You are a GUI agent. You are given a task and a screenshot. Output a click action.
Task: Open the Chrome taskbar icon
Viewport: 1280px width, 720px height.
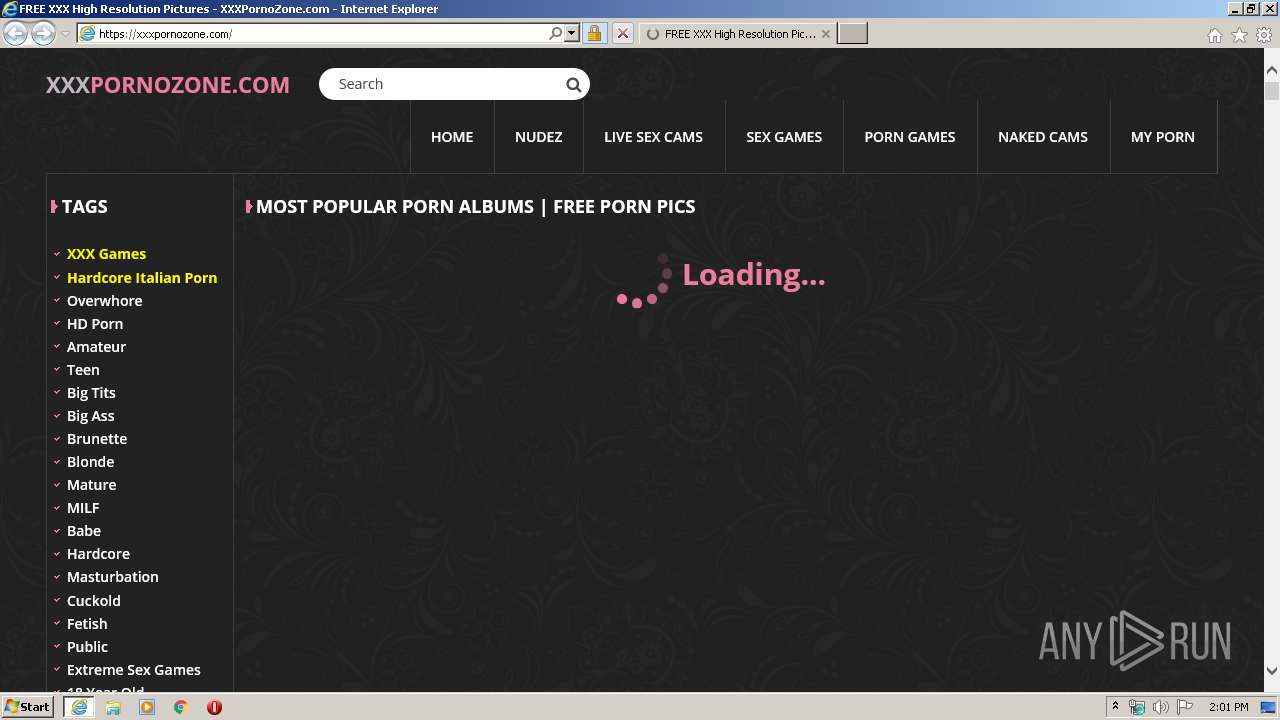[181, 707]
